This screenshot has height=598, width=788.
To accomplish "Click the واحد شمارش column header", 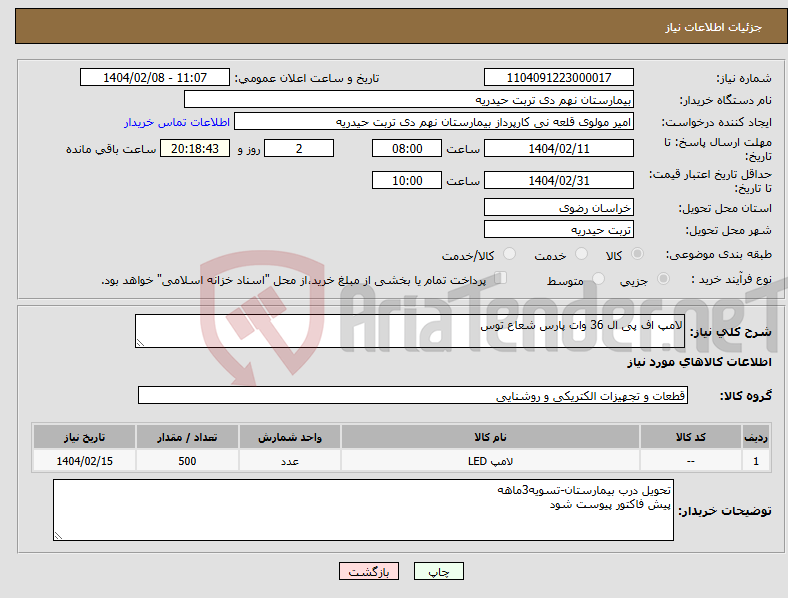I will (x=290, y=437).
